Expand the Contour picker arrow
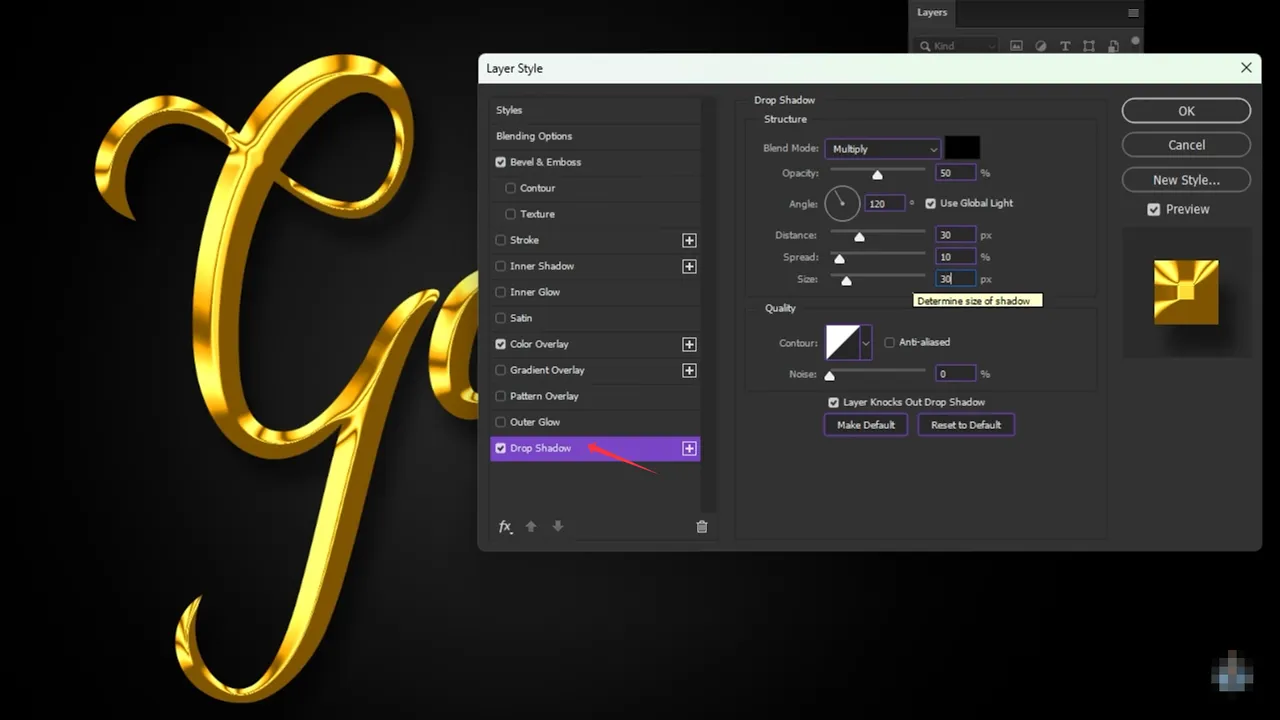This screenshot has height=720, width=1280. click(x=866, y=342)
